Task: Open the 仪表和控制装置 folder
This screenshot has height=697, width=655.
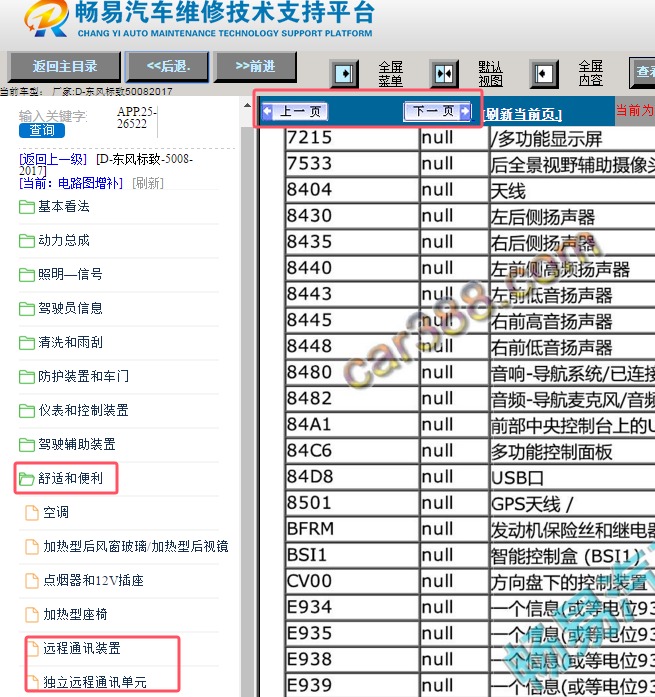Action: pyautogui.click(x=74, y=410)
